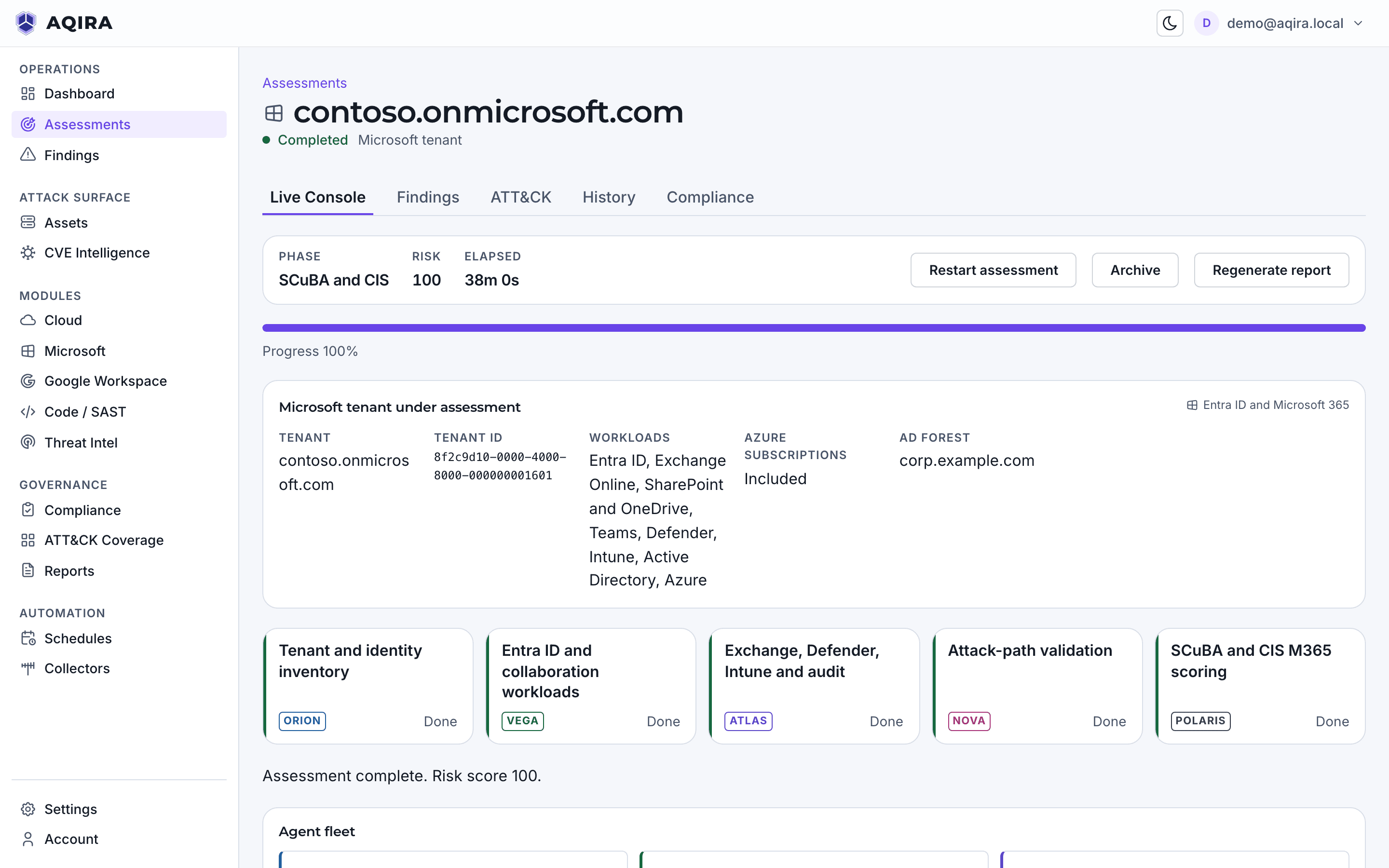Screen dimensions: 1389x868
Task: Open Account via the person icon
Action: tap(27, 839)
